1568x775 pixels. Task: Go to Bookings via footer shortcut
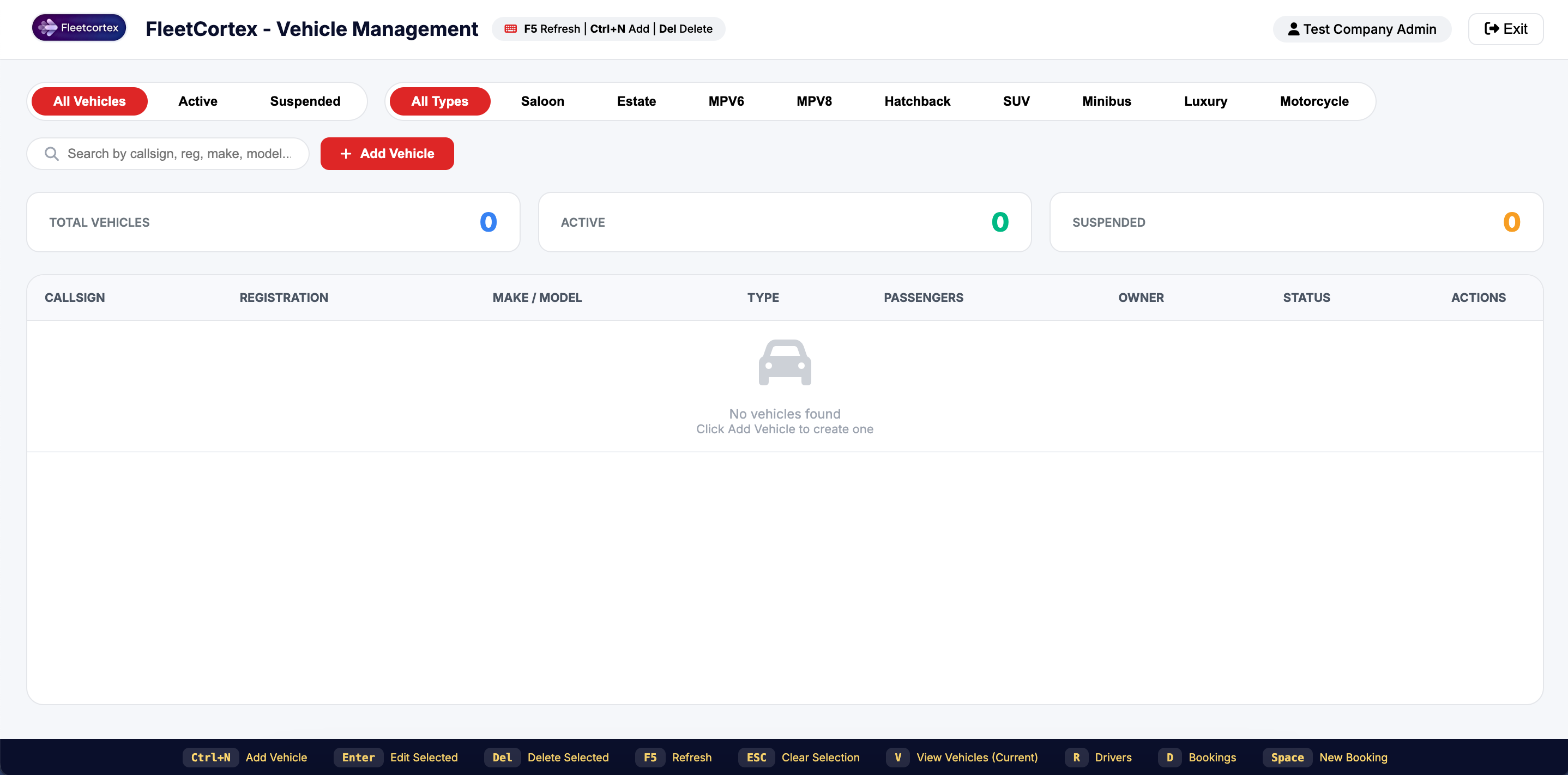[x=1197, y=758]
